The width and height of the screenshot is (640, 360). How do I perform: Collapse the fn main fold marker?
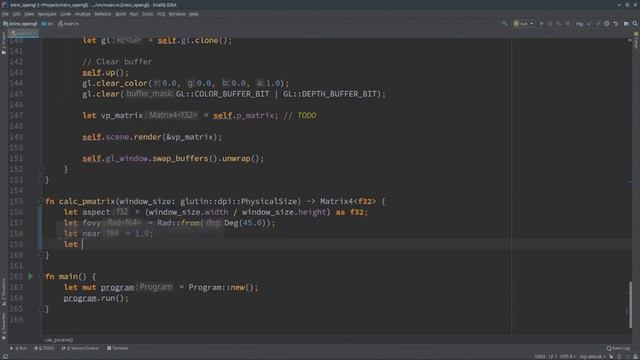pyautogui.click(x=41, y=276)
